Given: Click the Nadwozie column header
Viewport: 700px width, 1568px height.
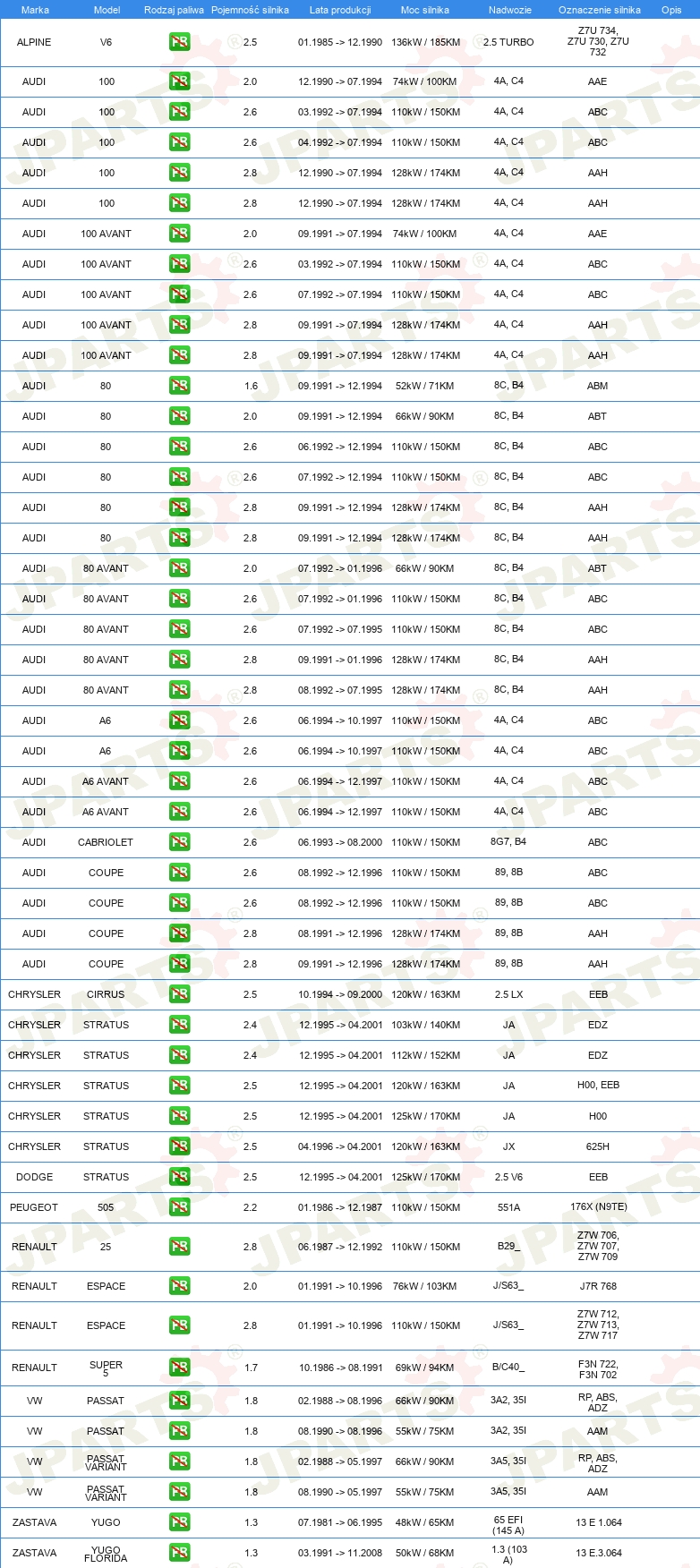Looking at the screenshot, I should [509, 10].
